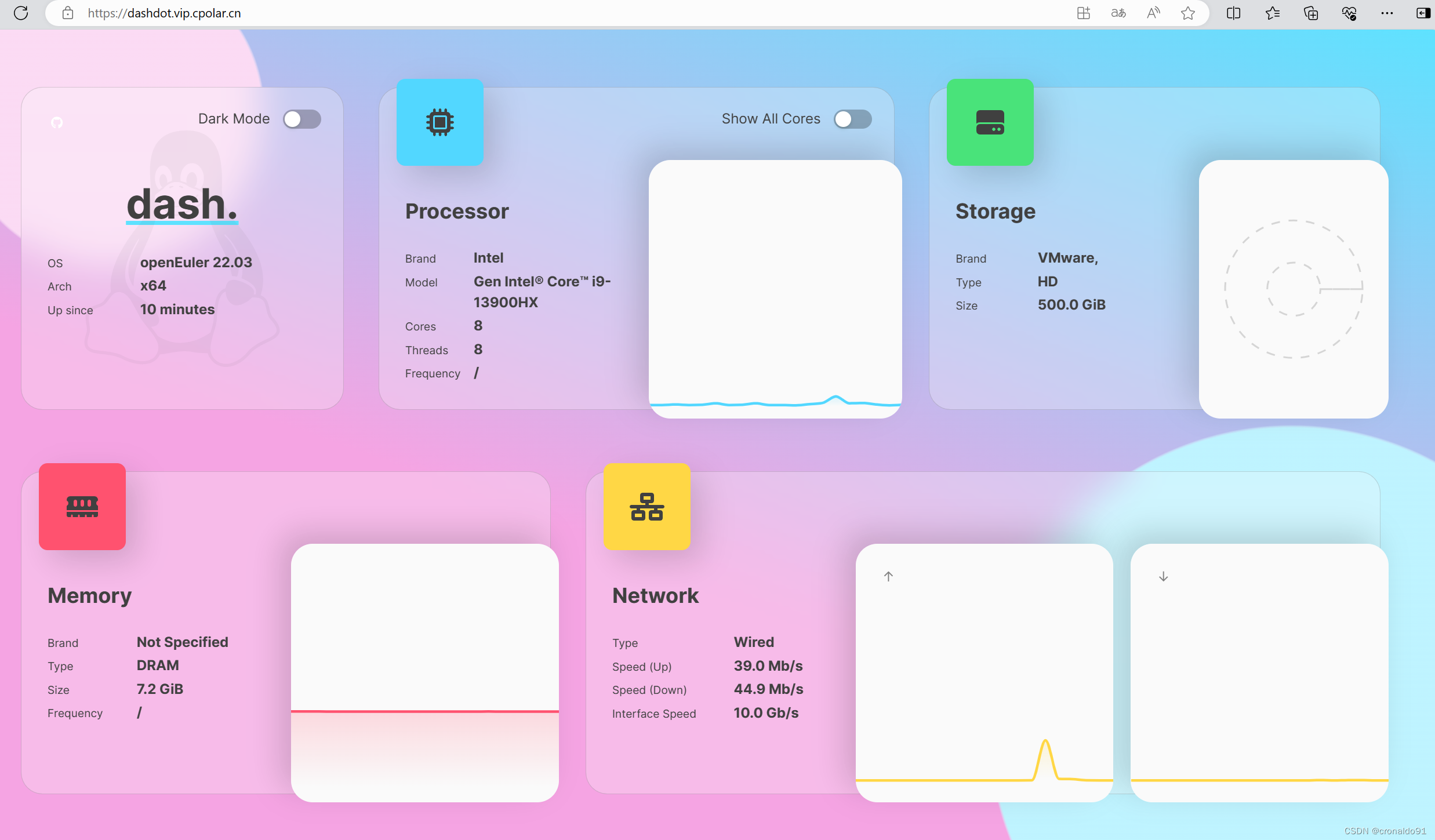Image resolution: width=1435 pixels, height=840 pixels.
Task: Click the blue Processor chip icon
Action: pos(440,122)
